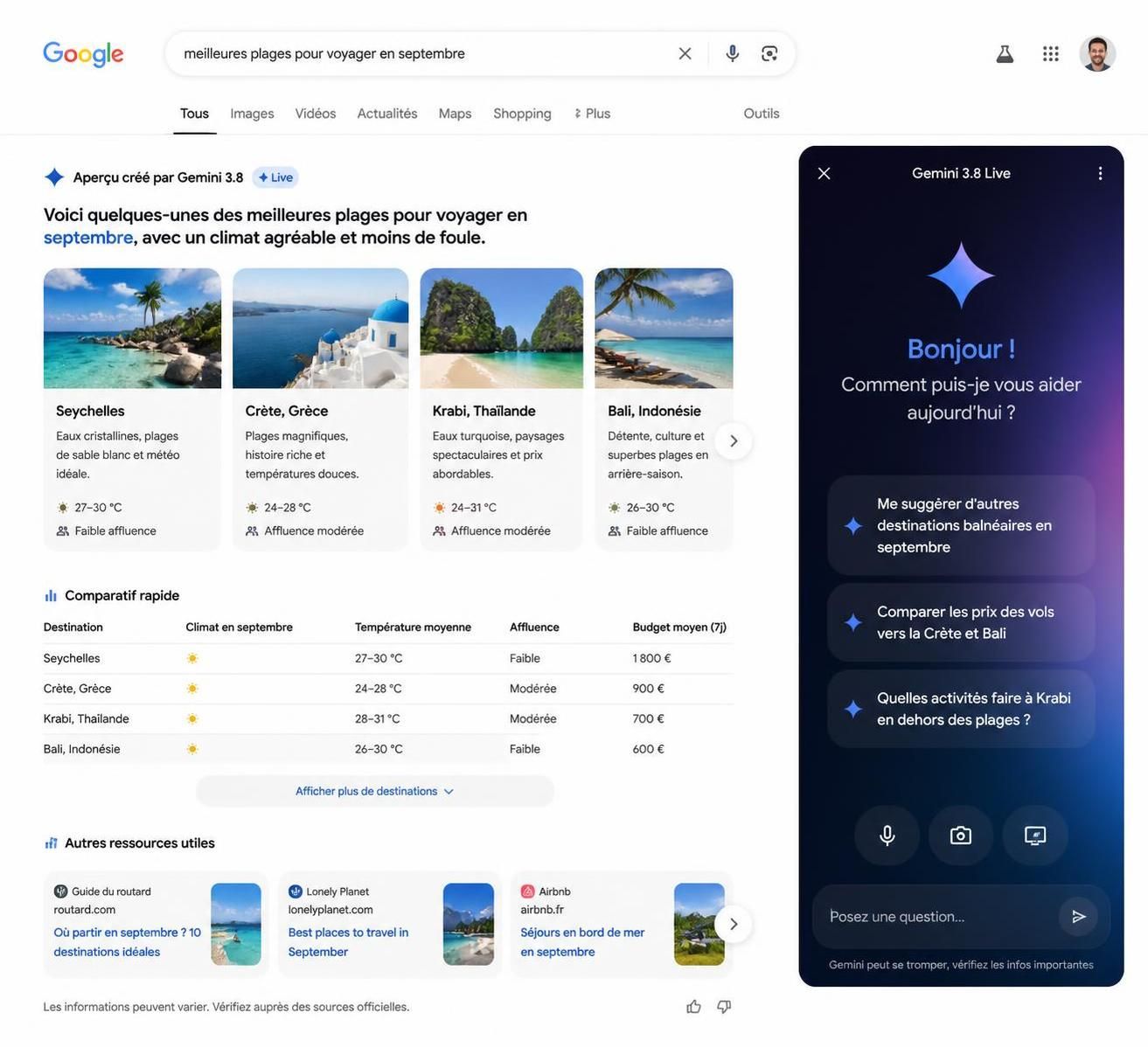Switch to the Vidéos tab
1148x1047 pixels.
coord(316,114)
